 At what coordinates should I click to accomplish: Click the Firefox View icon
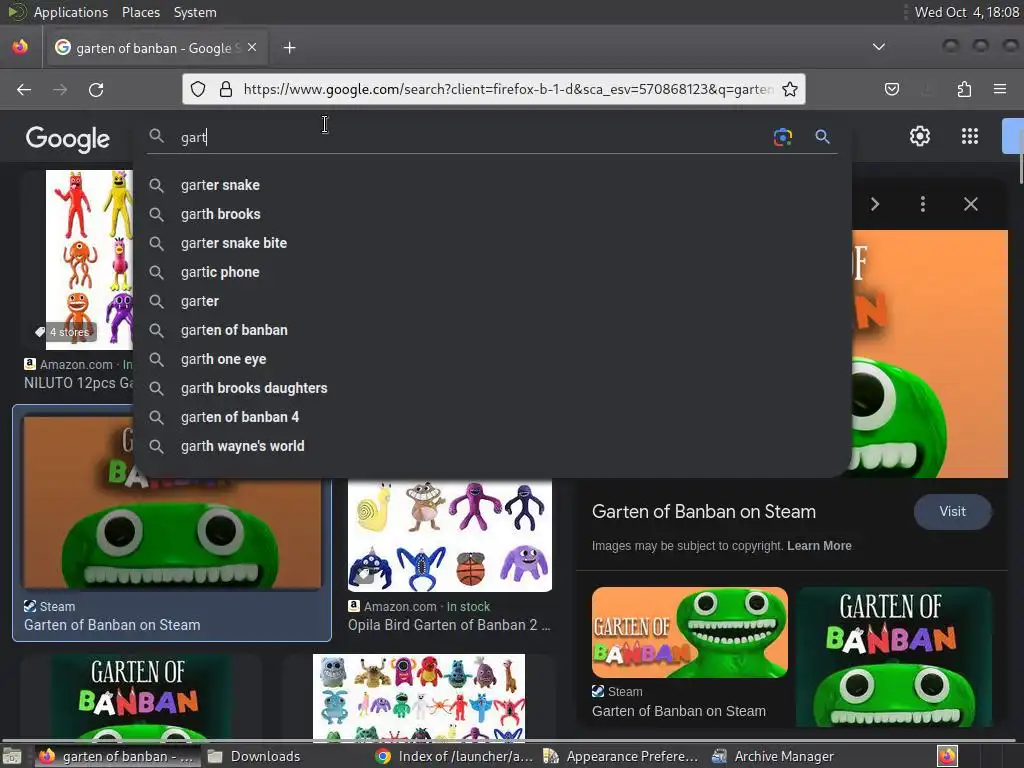coord(20,48)
